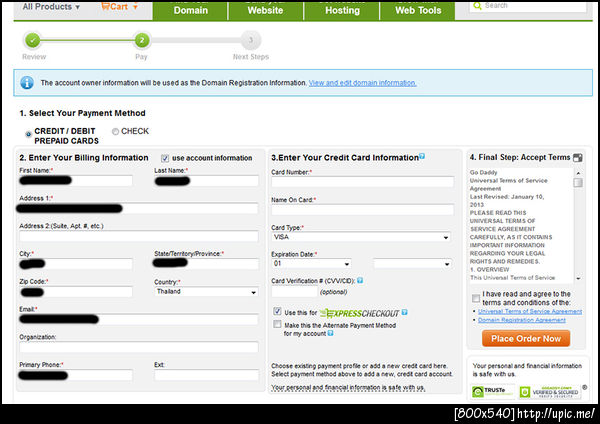
Task: Click the Verified & Secured badge
Action: 550,392
